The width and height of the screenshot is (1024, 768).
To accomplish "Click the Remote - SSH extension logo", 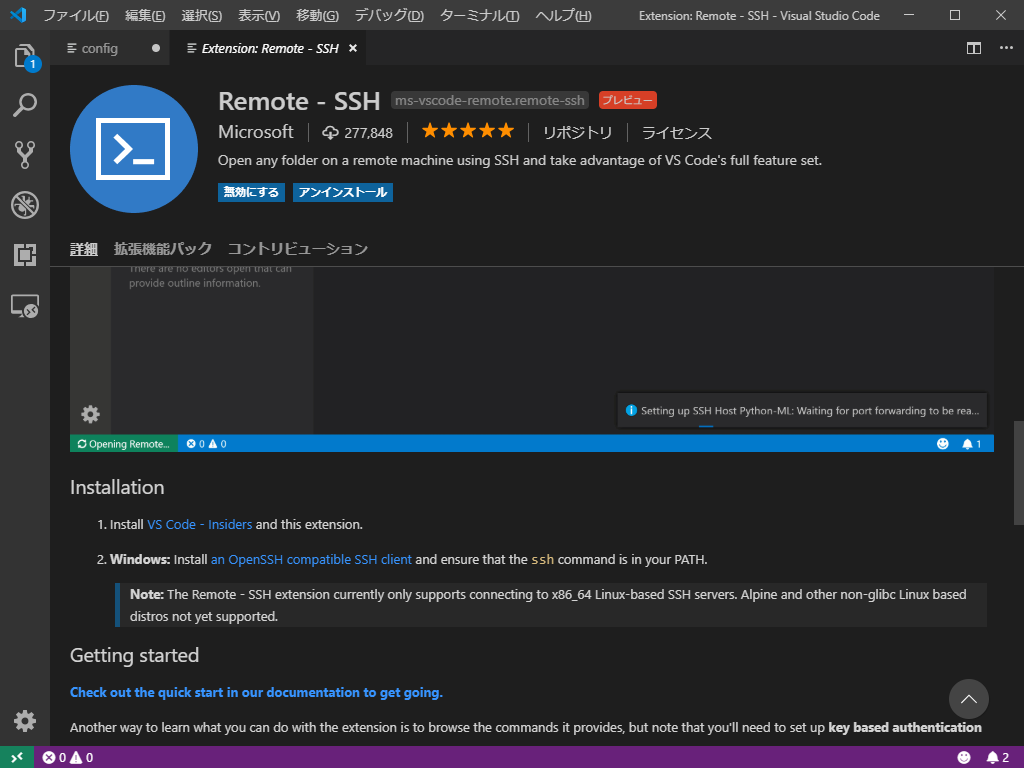I will click(x=134, y=149).
